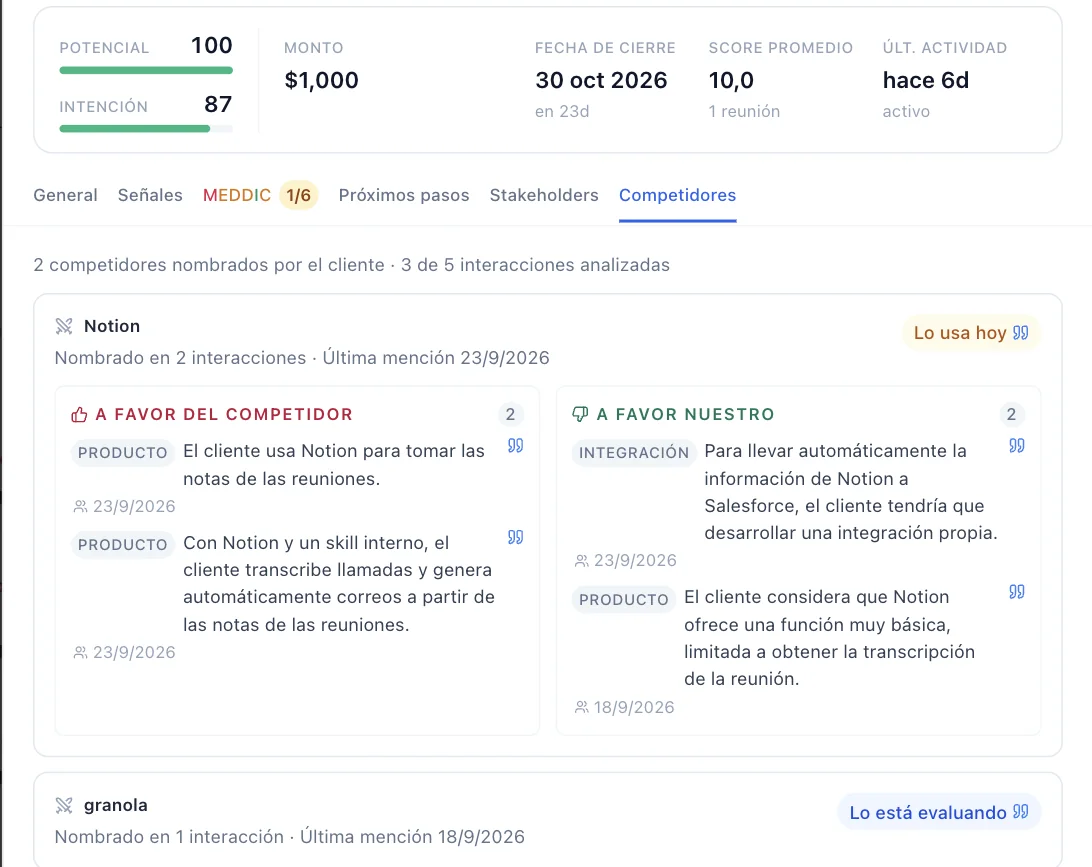Click the MEDDIC 1/6 badge

[299, 195]
